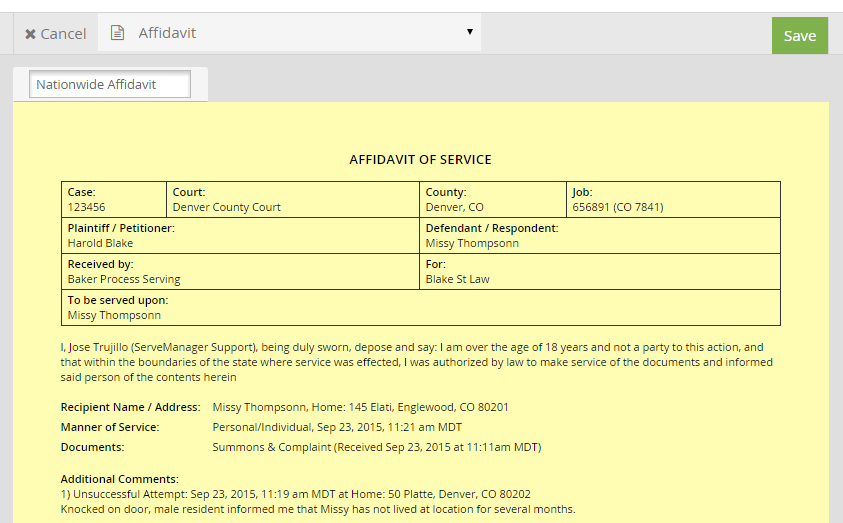Click the AFFIDAVIT OF SERVICE heading
The height and width of the screenshot is (523, 843).
click(420, 160)
